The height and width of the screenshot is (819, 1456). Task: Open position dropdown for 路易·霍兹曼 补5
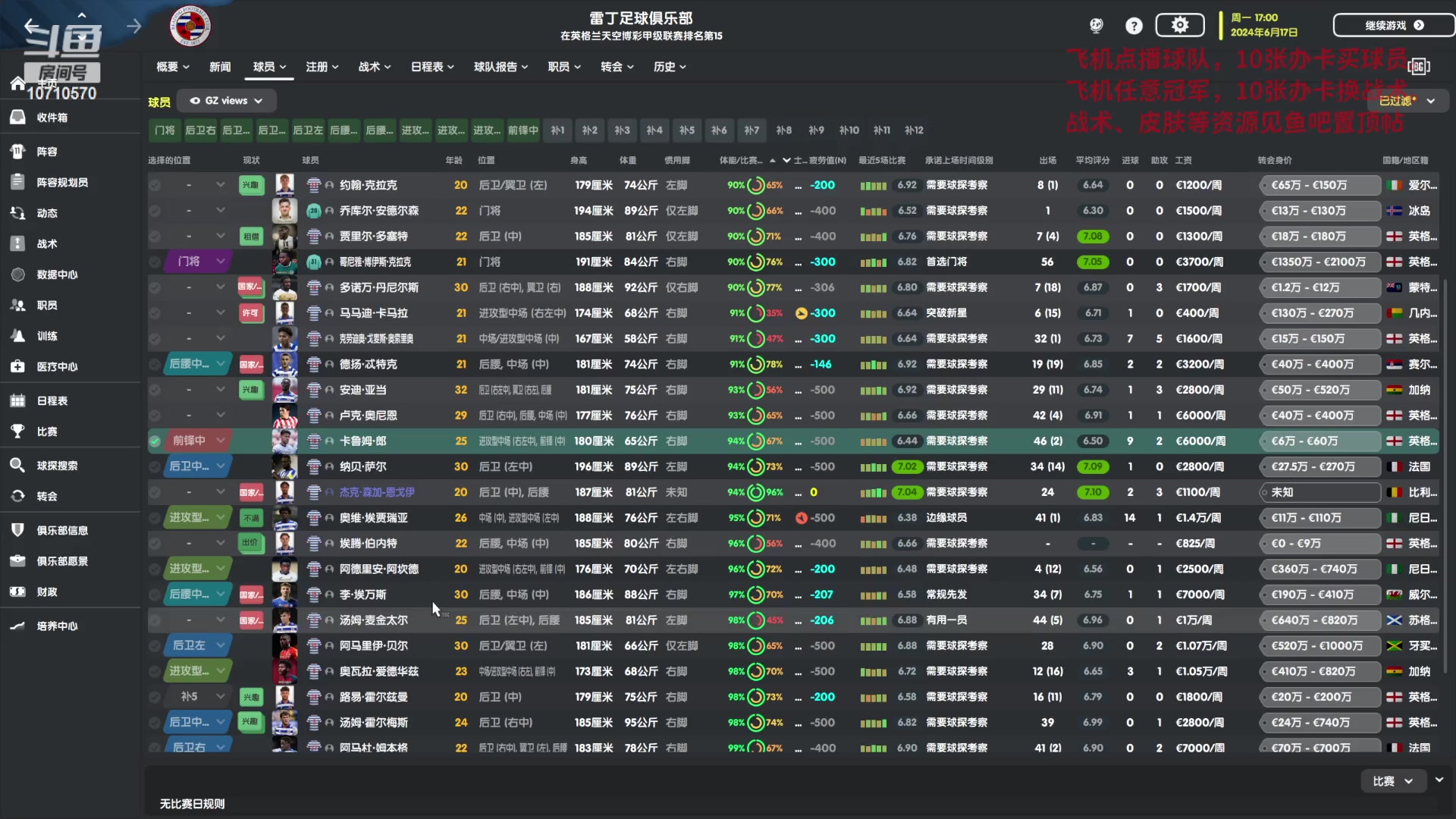198,697
